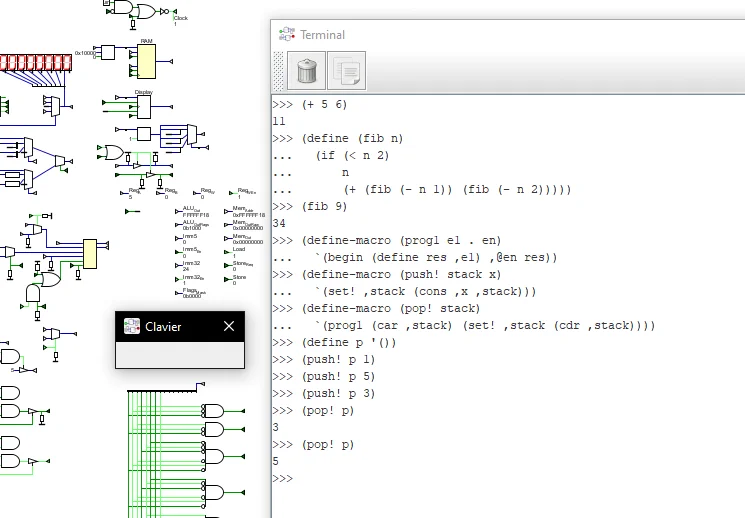The width and height of the screenshot is (745, 518).
Task: Select the yellow component in lower-left circuit
Action: [90, 254]
